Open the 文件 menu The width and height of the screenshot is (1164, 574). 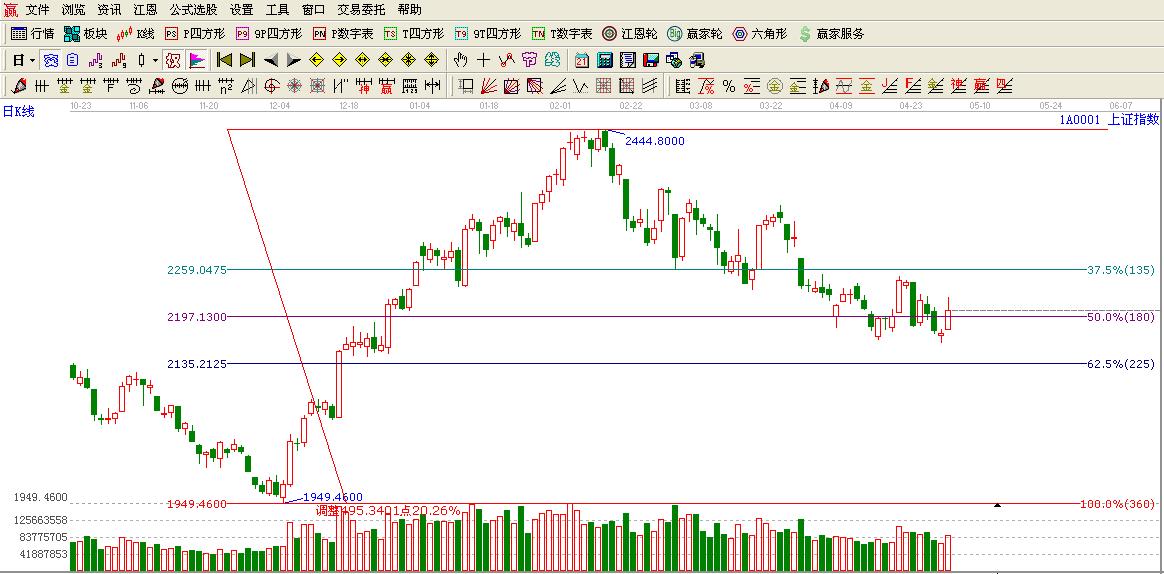pyautogui.click(x=37, y=9)
